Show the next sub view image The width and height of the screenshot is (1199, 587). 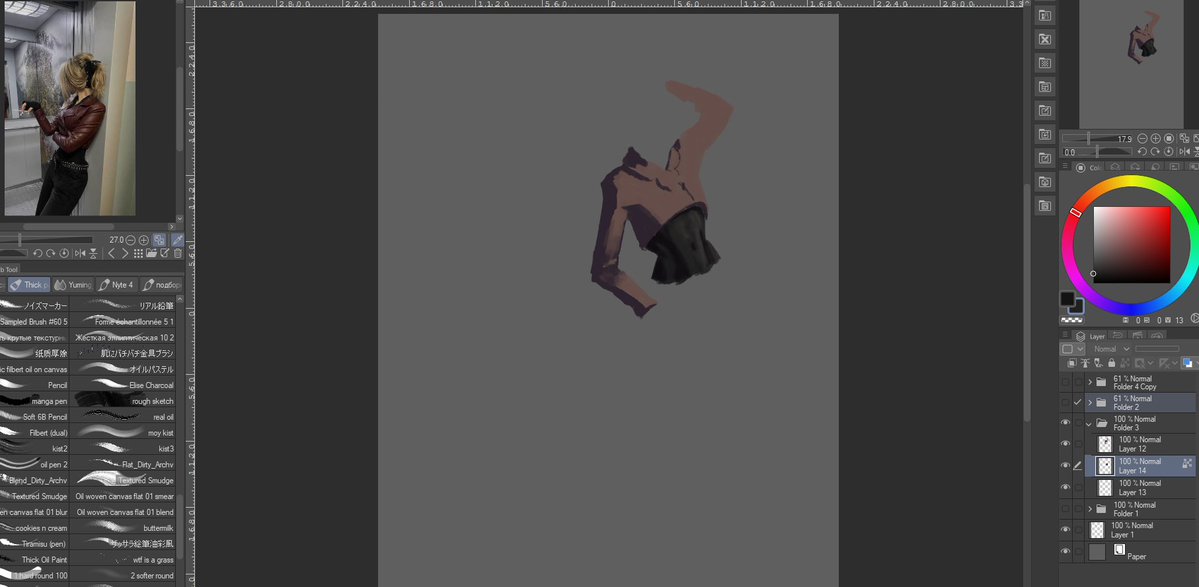click(x=125, y=254)
